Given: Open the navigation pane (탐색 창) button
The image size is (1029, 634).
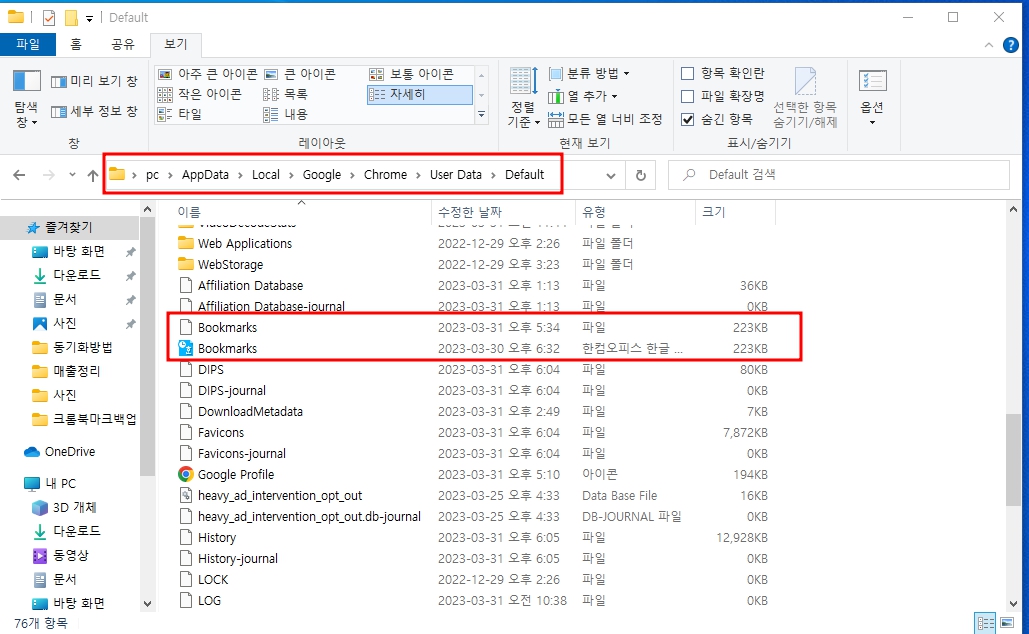Looking at the screenshot, I should [26, 98].
